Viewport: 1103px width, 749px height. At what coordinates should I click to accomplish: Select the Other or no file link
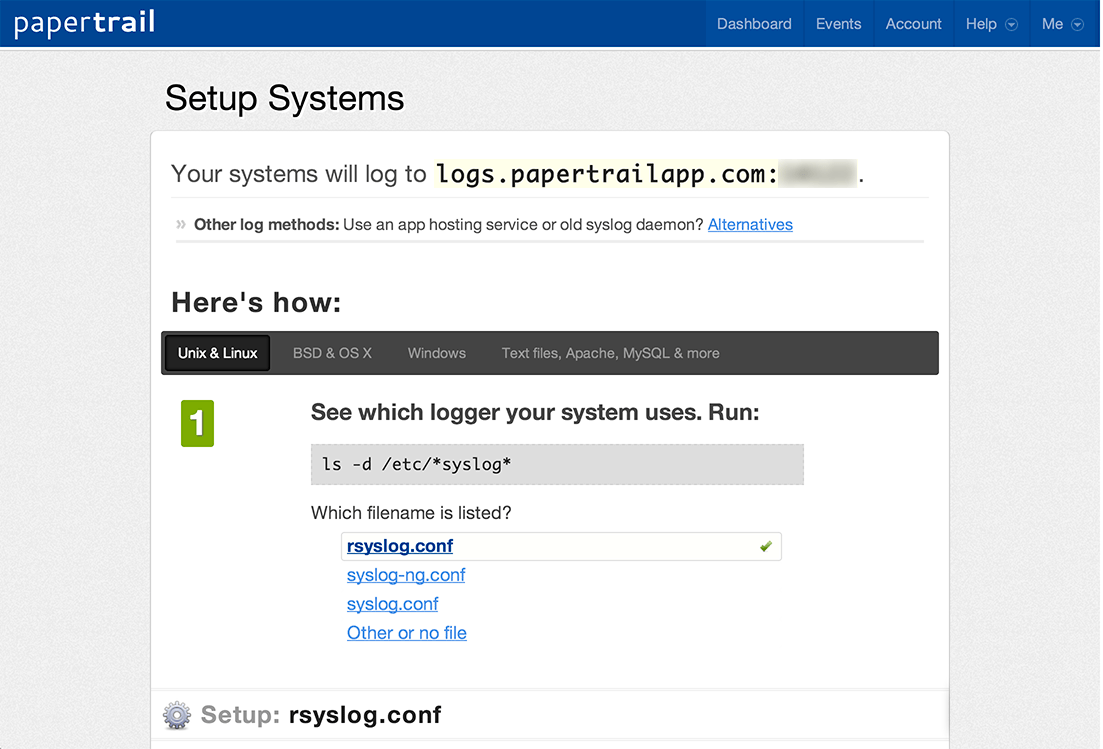407,633
